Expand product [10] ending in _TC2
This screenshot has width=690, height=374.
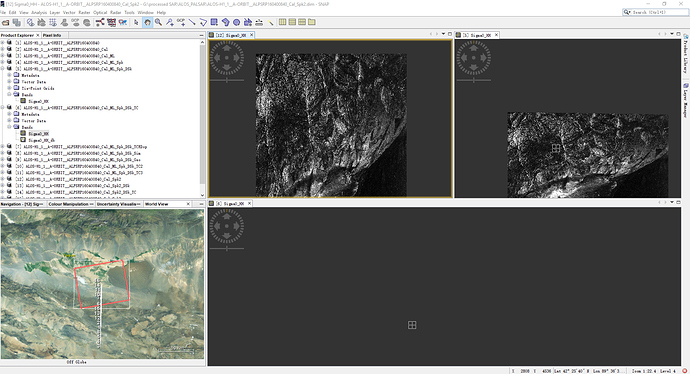pos(3,166)
